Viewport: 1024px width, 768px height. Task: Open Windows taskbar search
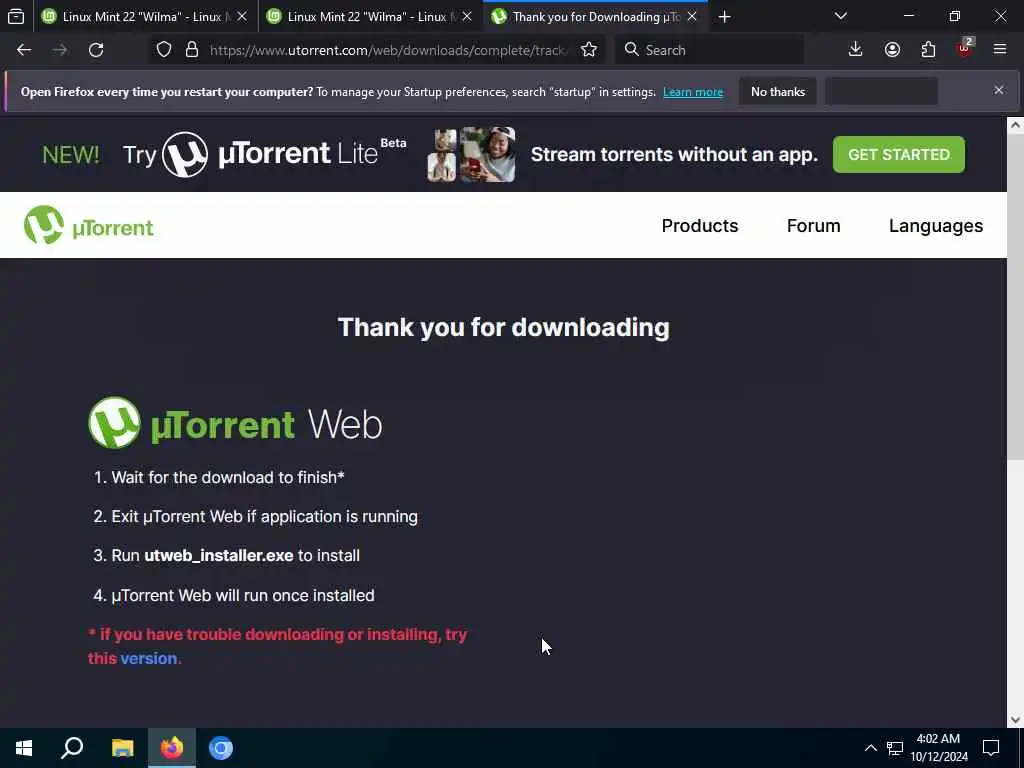coord(72,748)
